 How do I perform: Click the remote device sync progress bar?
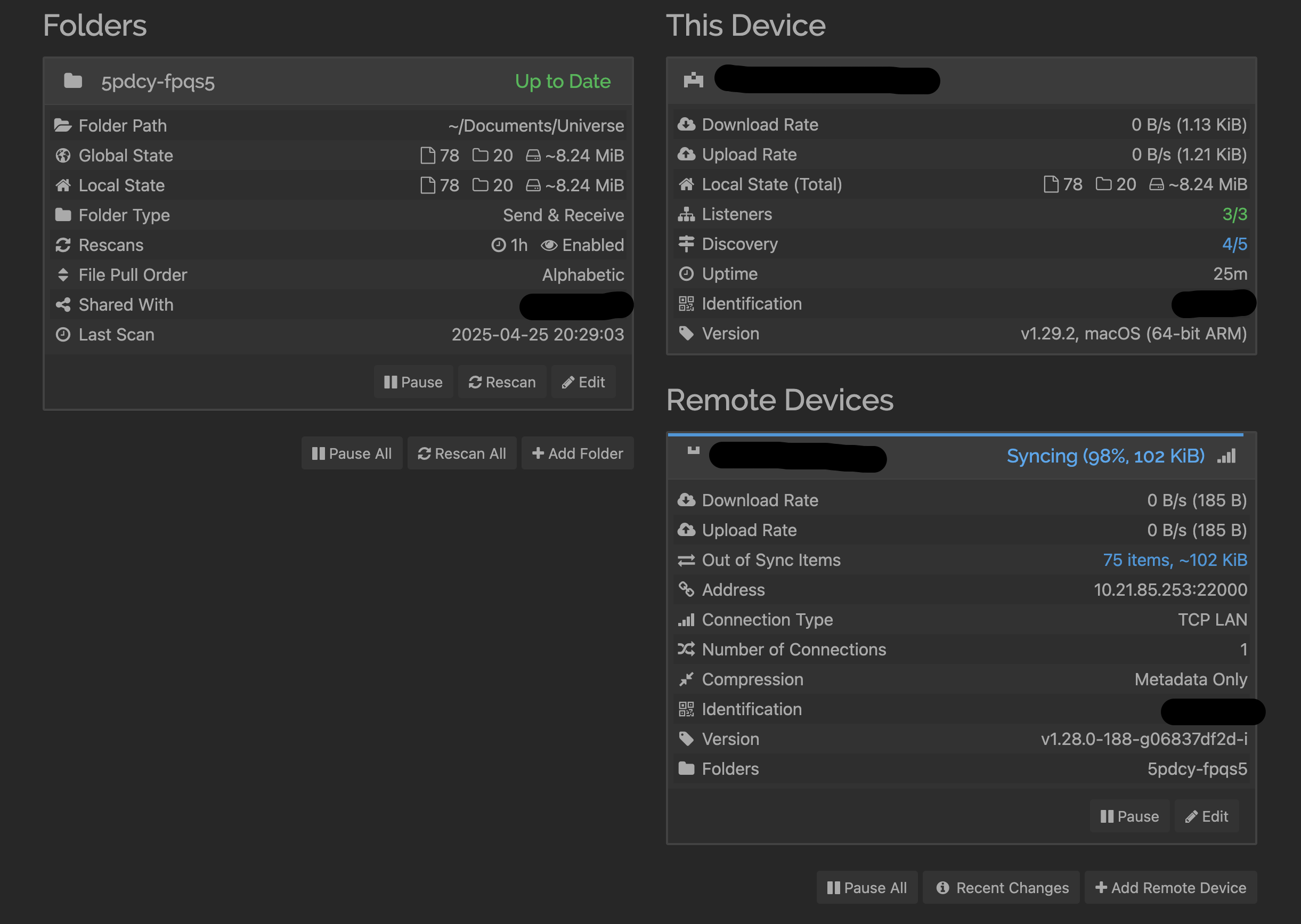pos(956,435)
